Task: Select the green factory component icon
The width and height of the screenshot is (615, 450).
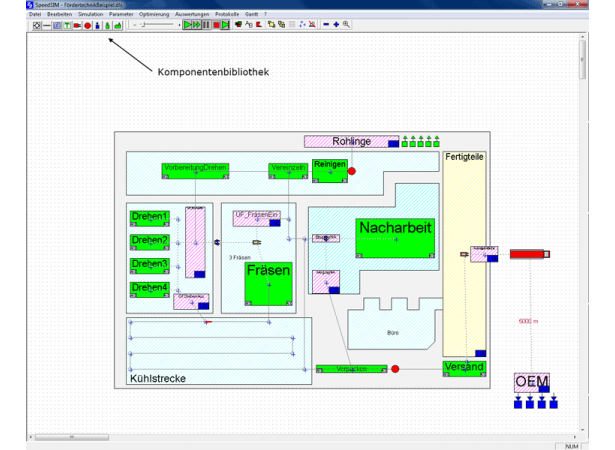Action: click(118, 26)
